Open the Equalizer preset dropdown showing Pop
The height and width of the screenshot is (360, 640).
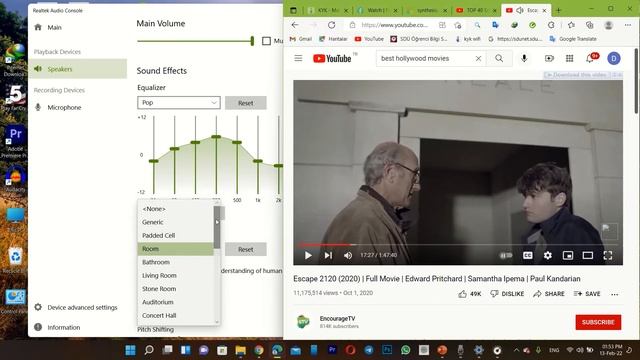(x=179, y=103)
